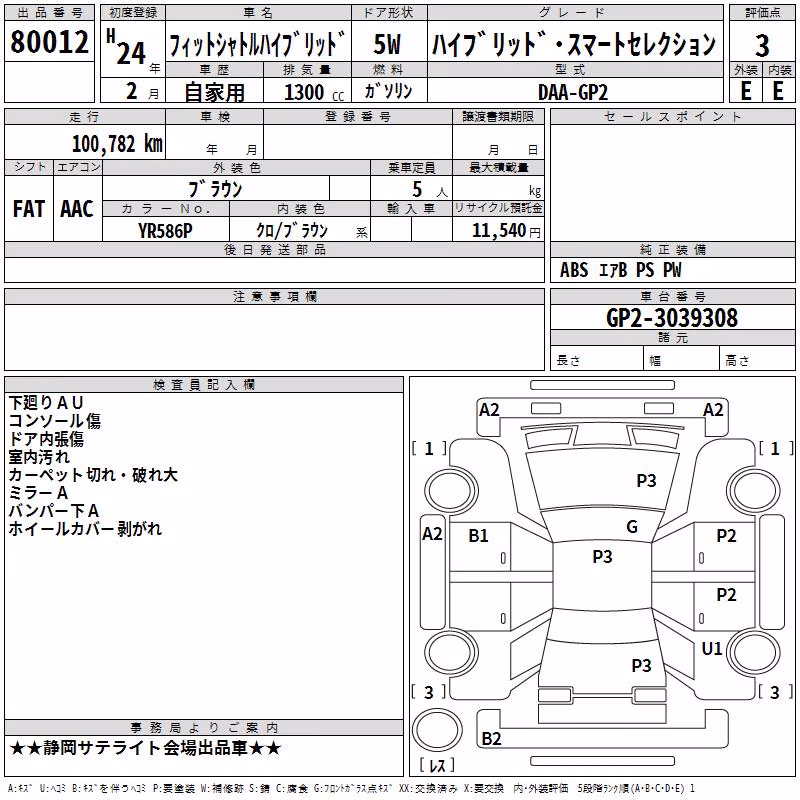The image size is (800, 800).
Task: Click inspector note バンパー下A
Action: (54, 511)
